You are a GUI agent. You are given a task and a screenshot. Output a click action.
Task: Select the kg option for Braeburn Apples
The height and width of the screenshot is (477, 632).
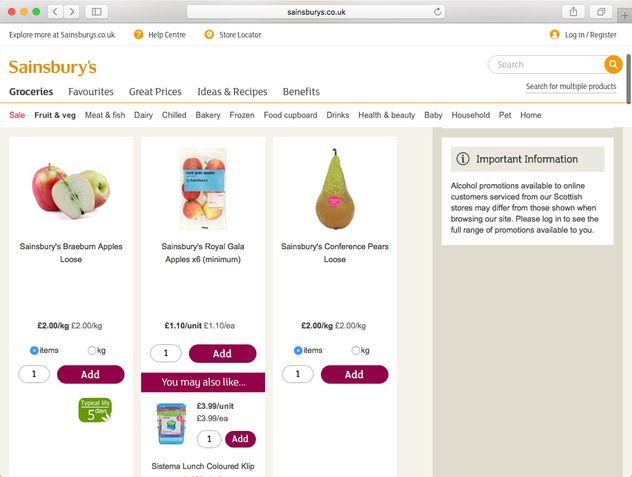coord(93,350)
